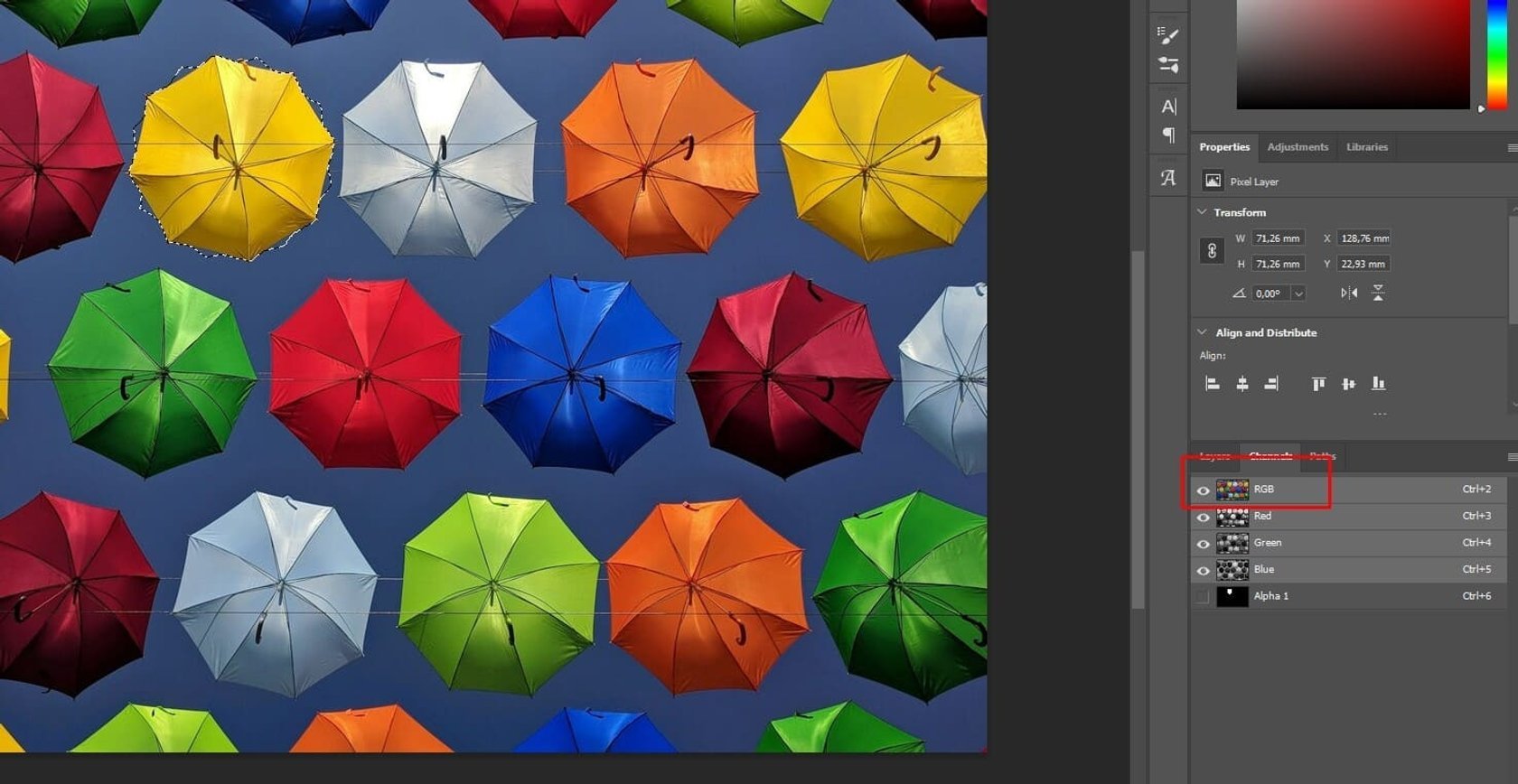Click the hue spectrum strip

pyautogui.click(x=1497, y=54)
